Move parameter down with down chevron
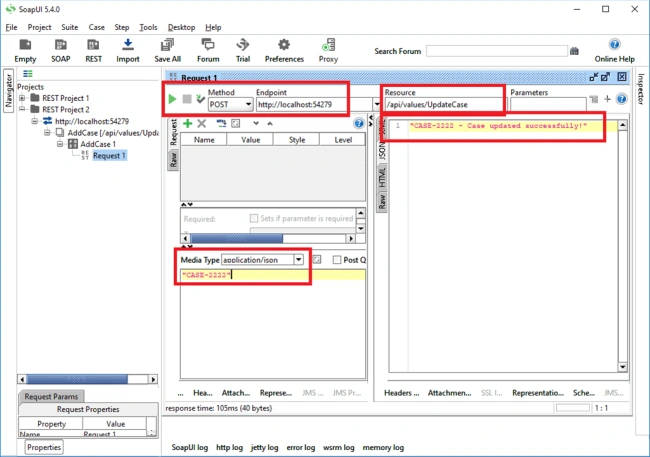 (256, 124)
